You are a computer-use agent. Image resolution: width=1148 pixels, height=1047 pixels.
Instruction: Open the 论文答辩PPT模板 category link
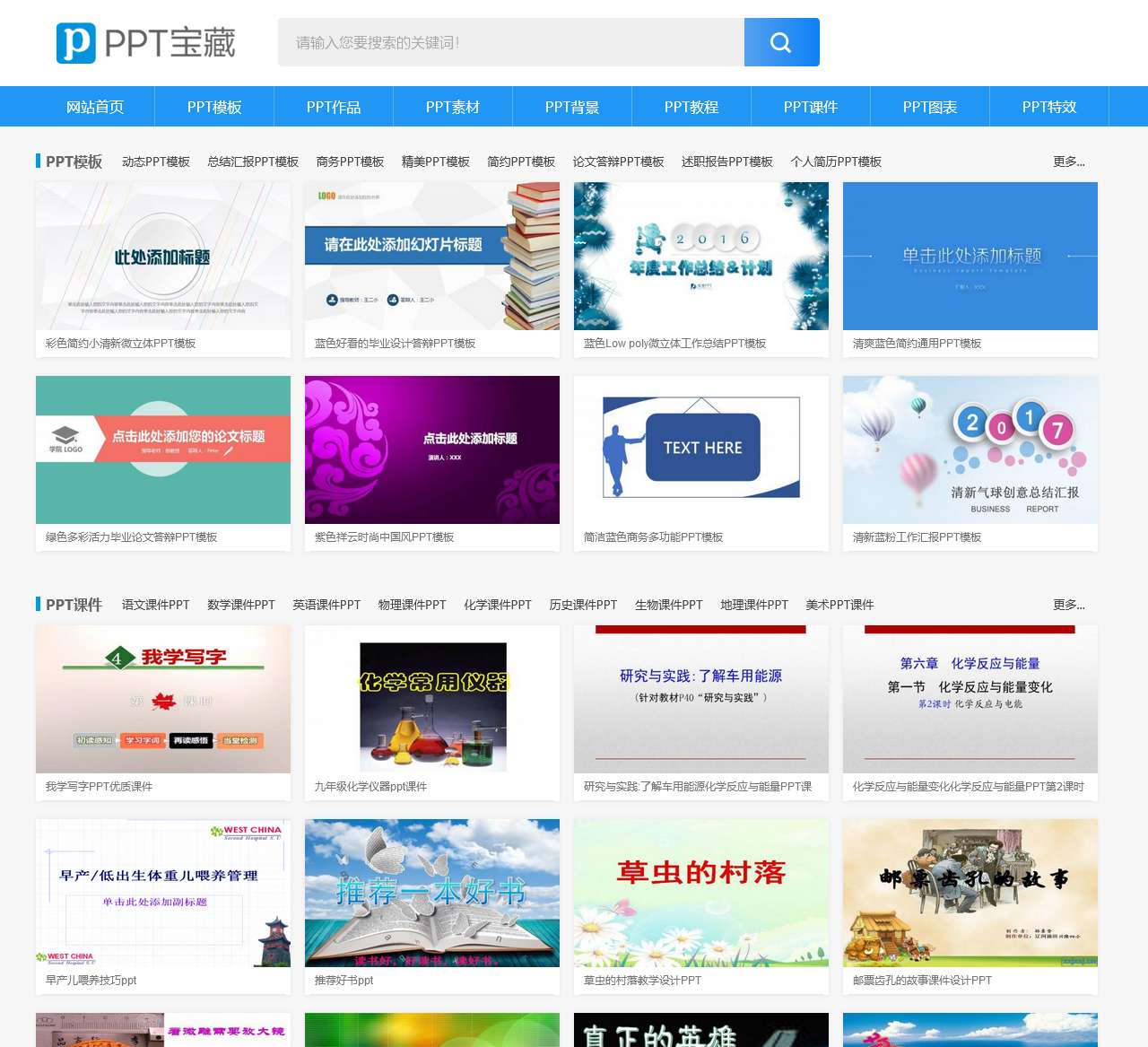[x=618, y=161]
